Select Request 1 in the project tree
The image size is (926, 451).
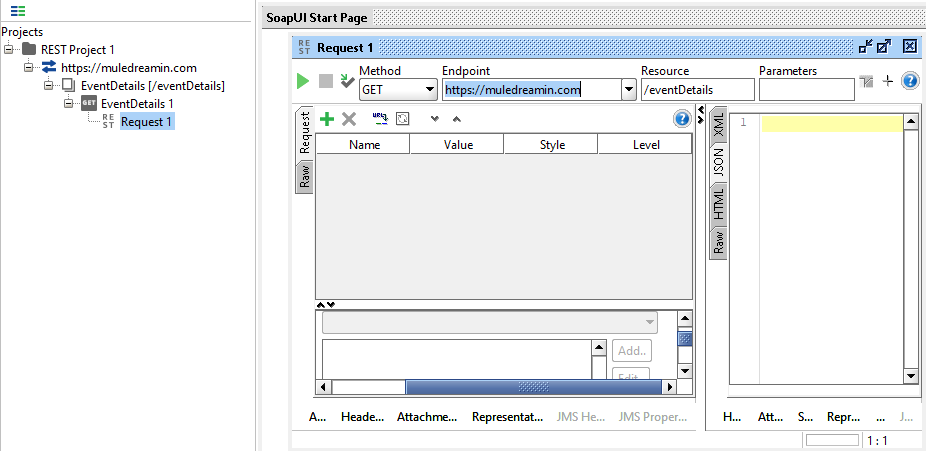(146, 122)
